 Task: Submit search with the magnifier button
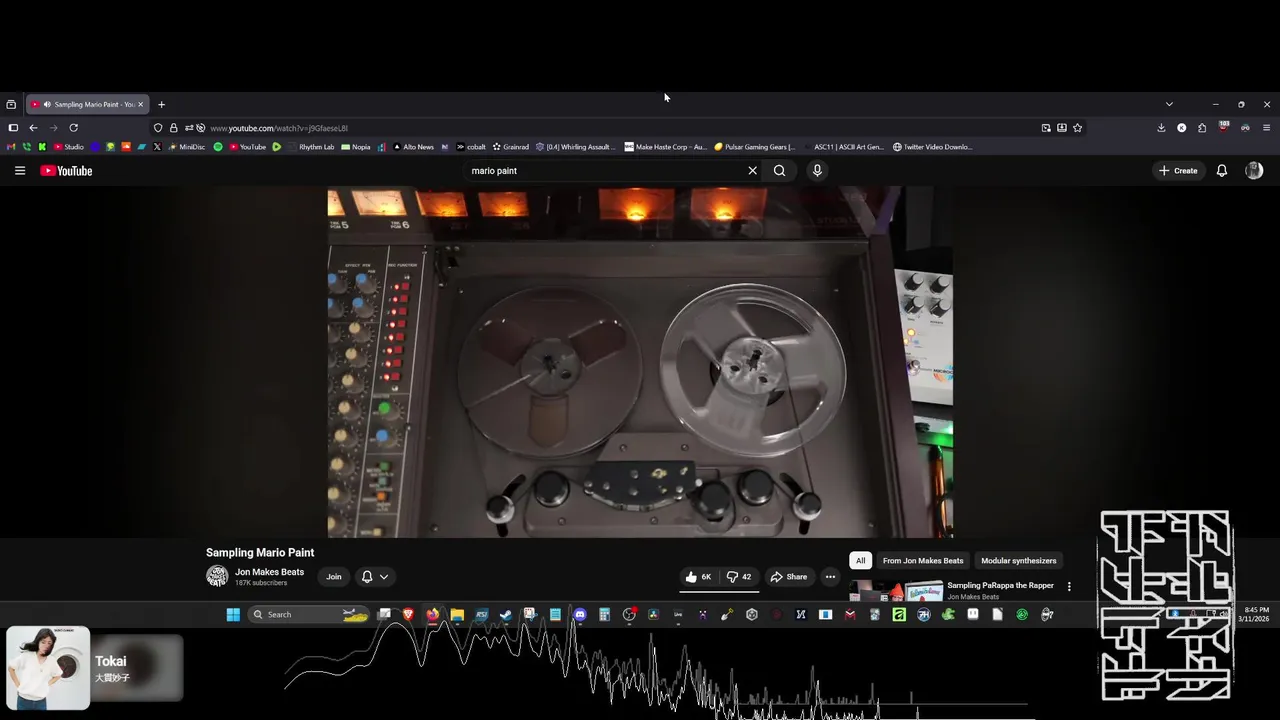click(x=779, y=171)
